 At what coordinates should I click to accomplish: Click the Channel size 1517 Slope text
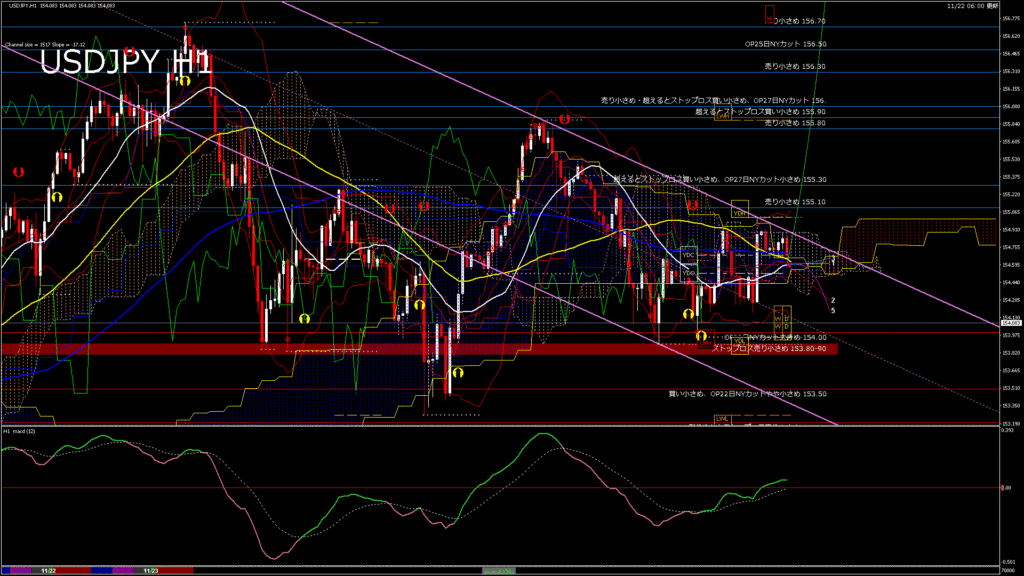45,45
